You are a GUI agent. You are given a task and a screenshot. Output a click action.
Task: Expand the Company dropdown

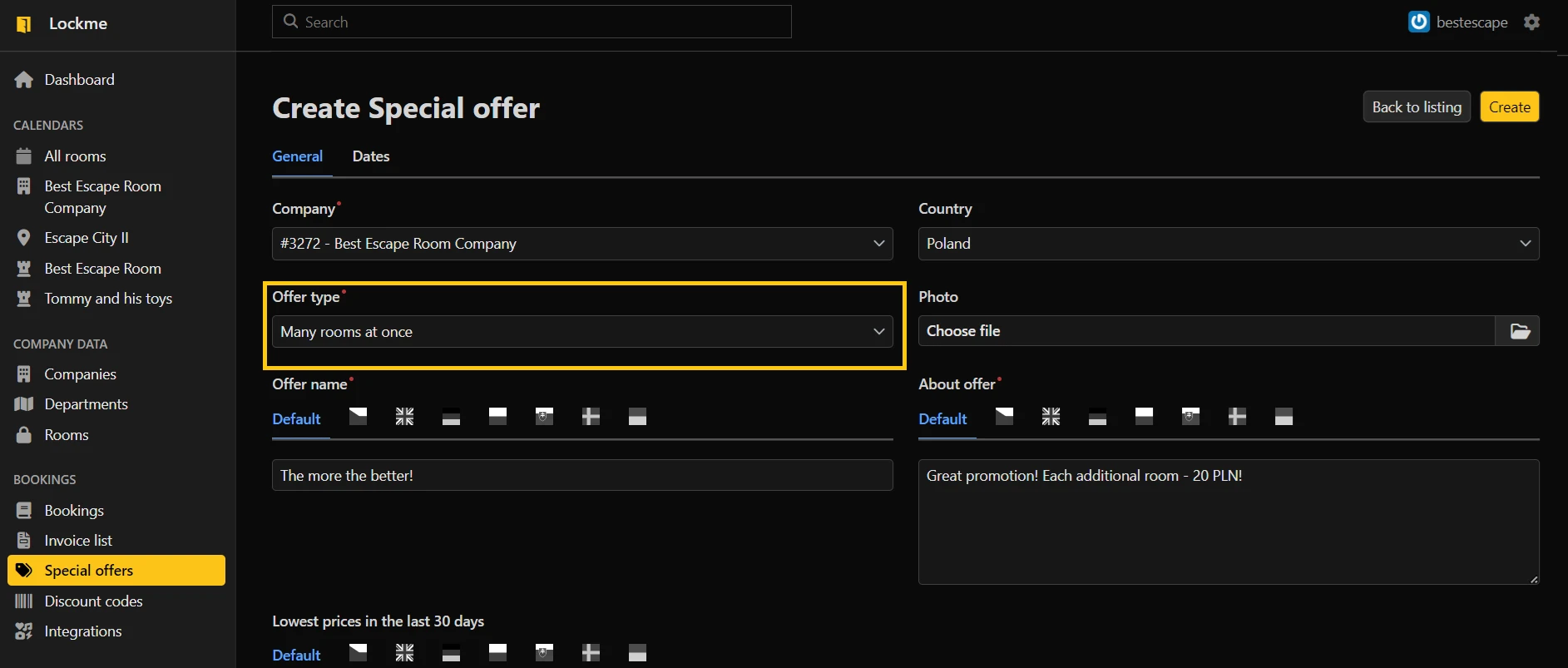click(581, 244)
